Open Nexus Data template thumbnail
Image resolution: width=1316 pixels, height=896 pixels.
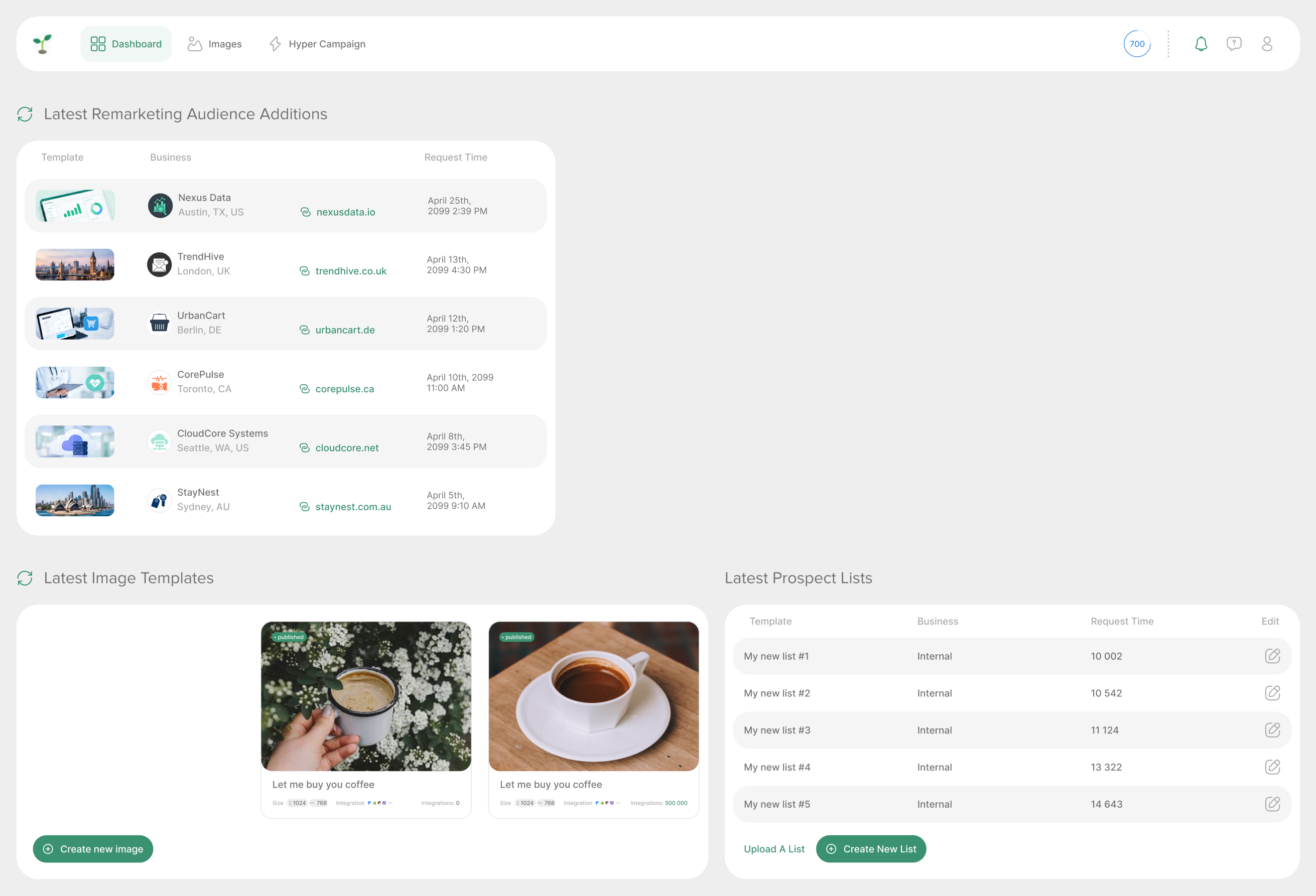[x=75, y=206]
